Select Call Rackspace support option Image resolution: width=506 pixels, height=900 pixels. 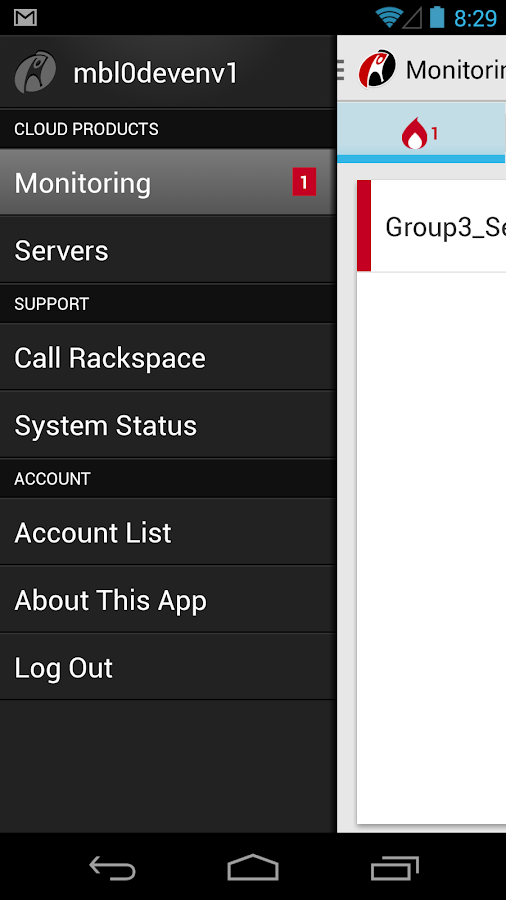click(168, 358)
